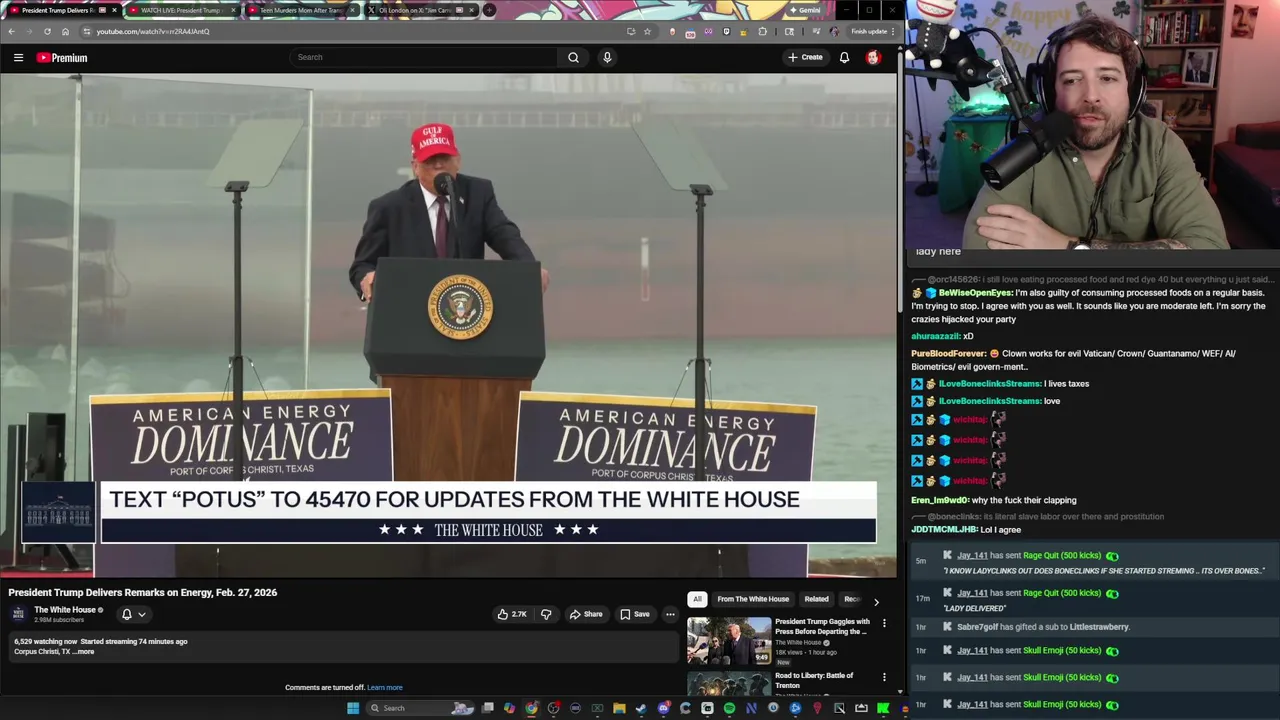Open The White House channel avatar
The height and width of the screenshot is (720, 1280).
pos(18,613)
